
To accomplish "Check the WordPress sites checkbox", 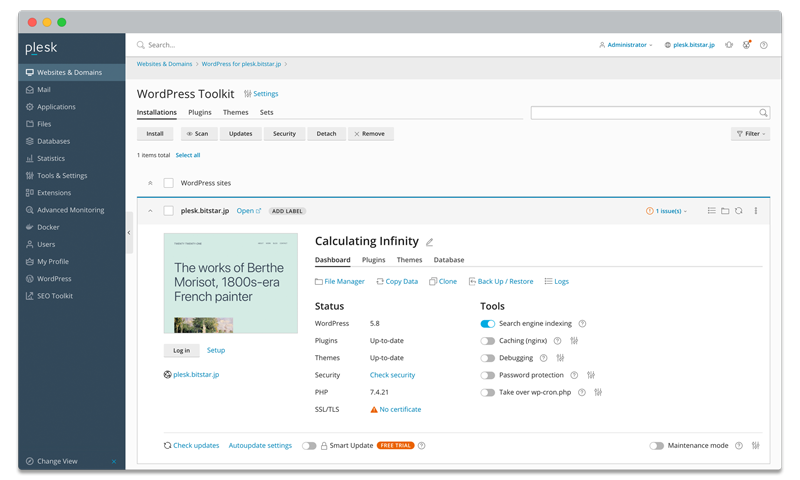I will tap(168, 183).
